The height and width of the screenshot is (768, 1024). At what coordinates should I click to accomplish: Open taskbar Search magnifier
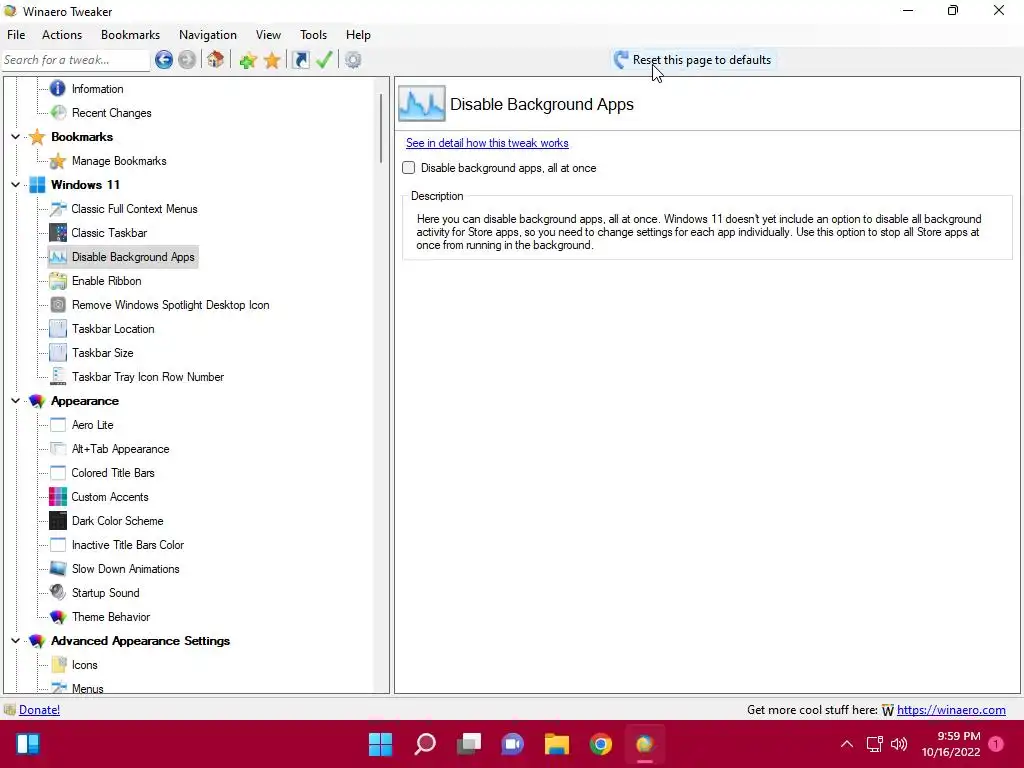425,744
